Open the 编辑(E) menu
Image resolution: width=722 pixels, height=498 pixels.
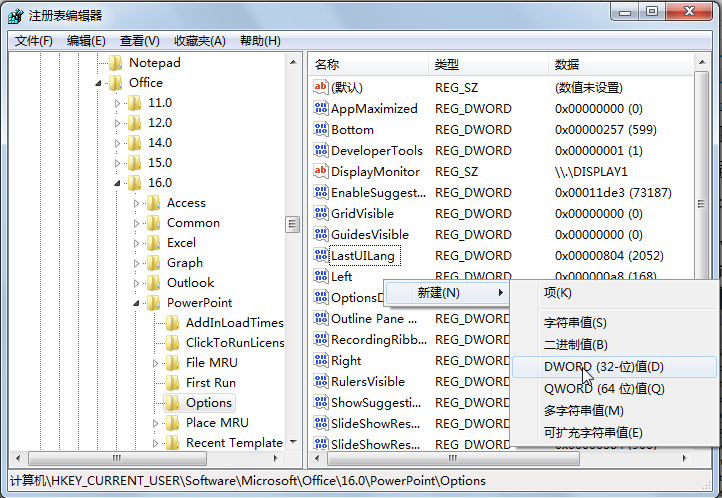tap(86, 41)
